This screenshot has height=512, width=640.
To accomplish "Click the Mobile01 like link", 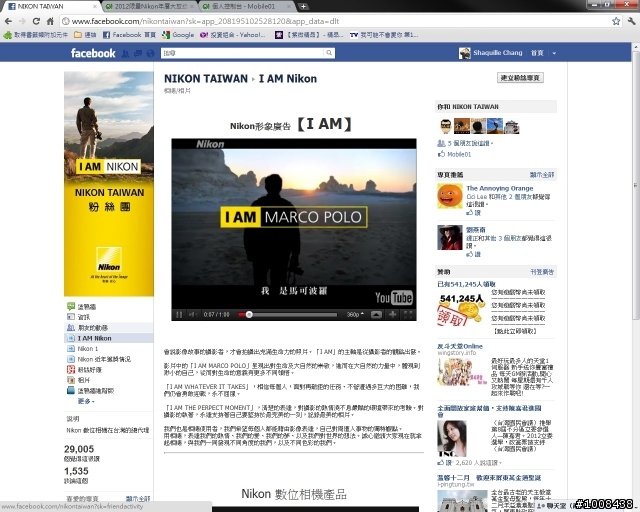I will coord(459,154).
